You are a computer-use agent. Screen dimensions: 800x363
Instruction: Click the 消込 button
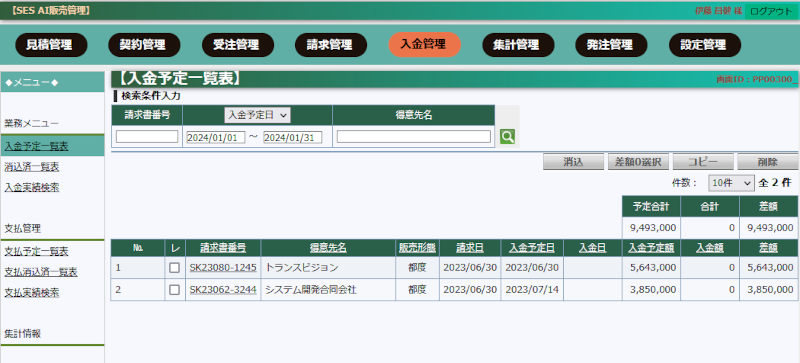pyautogui.click(x=573, y=162)
